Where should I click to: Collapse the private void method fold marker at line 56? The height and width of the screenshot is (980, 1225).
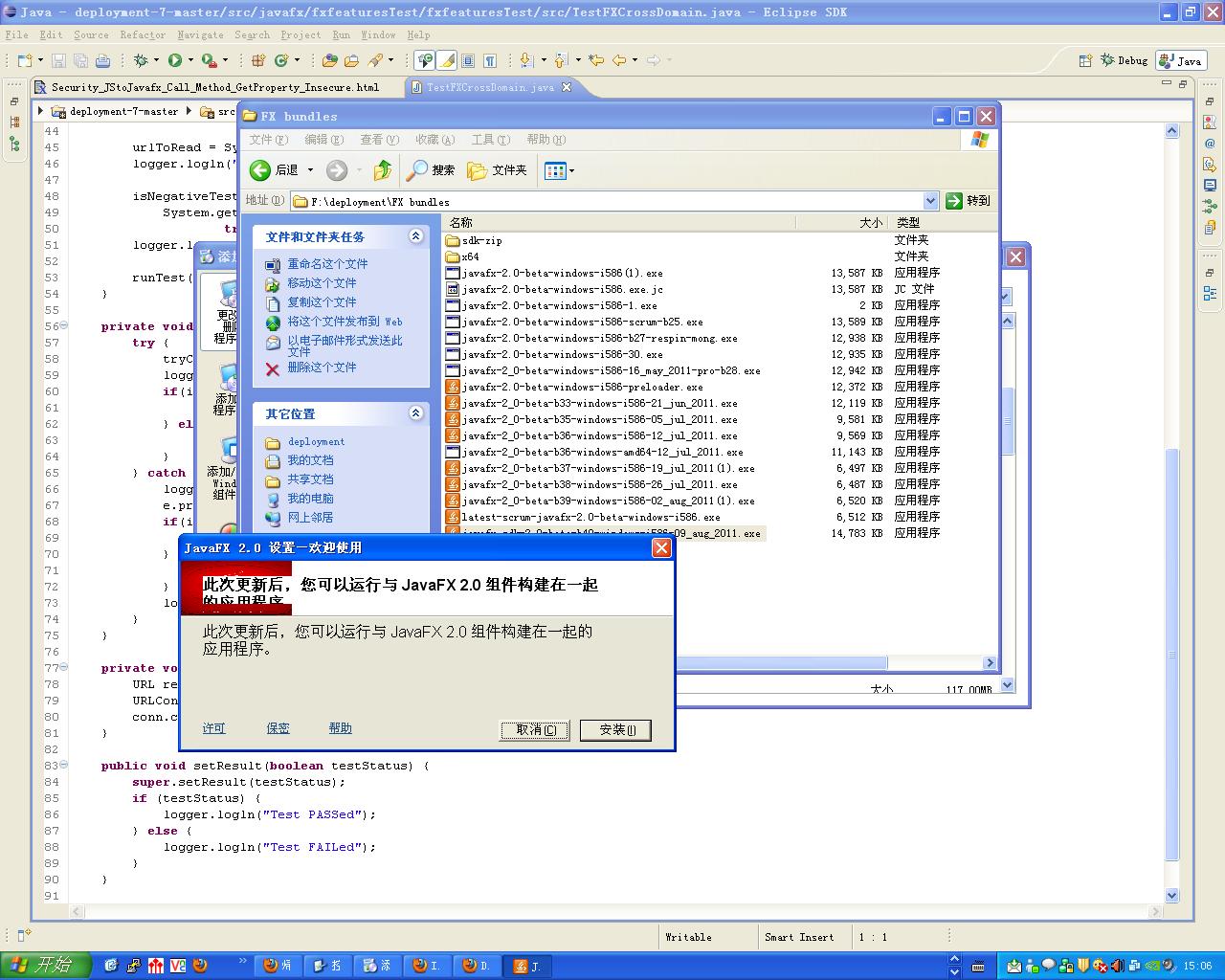tap(63, 326)
